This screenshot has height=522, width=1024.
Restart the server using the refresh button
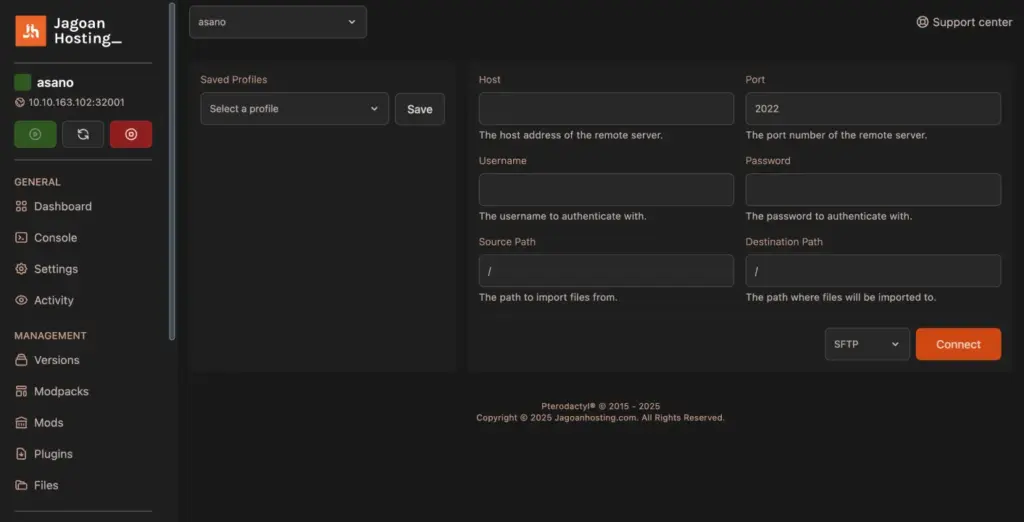83,134
